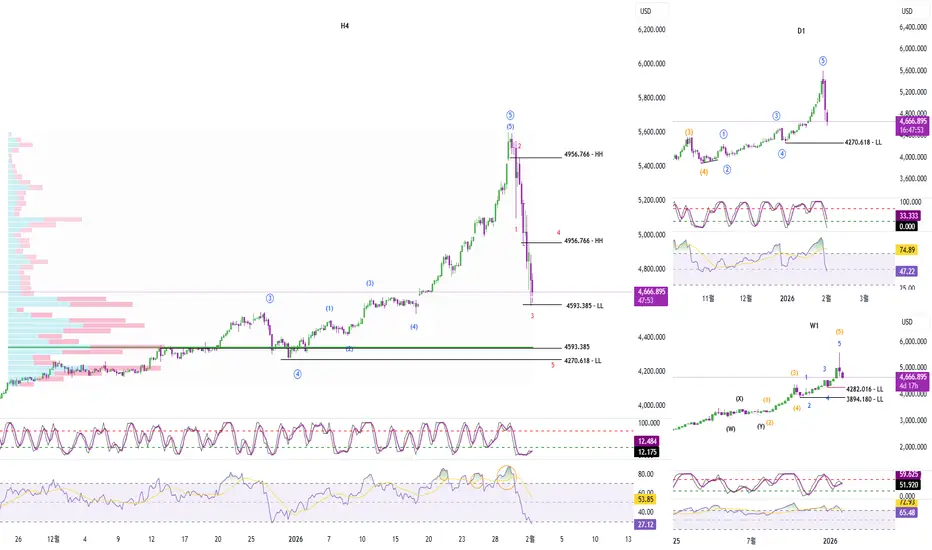The width and height of the screenshot is (932, 550).
Task: Click the 4270.618 - LL label on D1 chart
Action: (863, 143)
